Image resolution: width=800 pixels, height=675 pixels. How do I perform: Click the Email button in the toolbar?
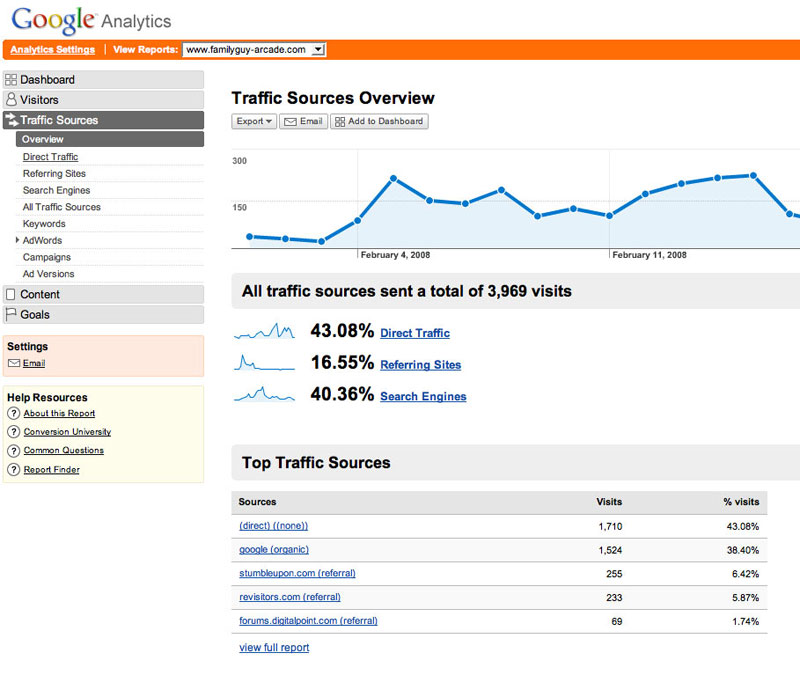tap(304, 121)
